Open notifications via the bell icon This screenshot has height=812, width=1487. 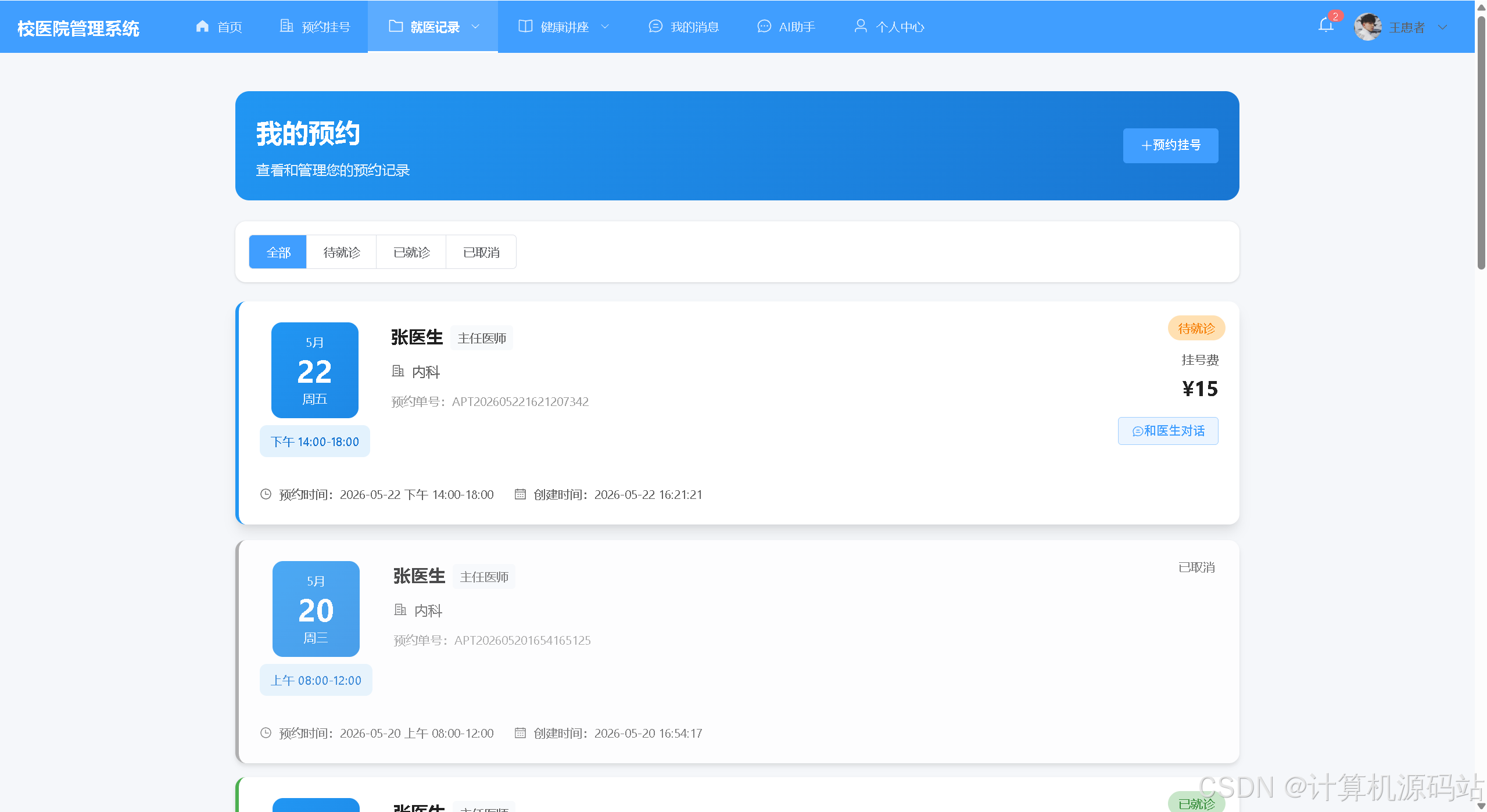point(1325,26)
